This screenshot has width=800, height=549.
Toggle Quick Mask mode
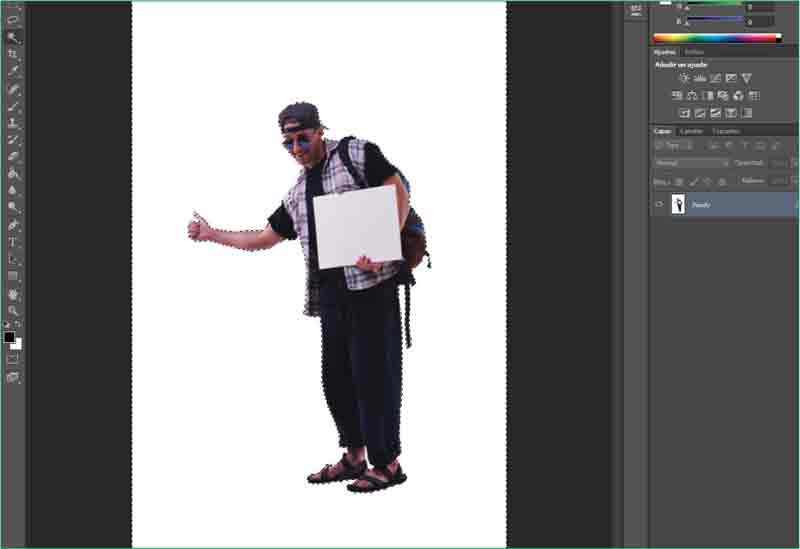pos(13,359)
